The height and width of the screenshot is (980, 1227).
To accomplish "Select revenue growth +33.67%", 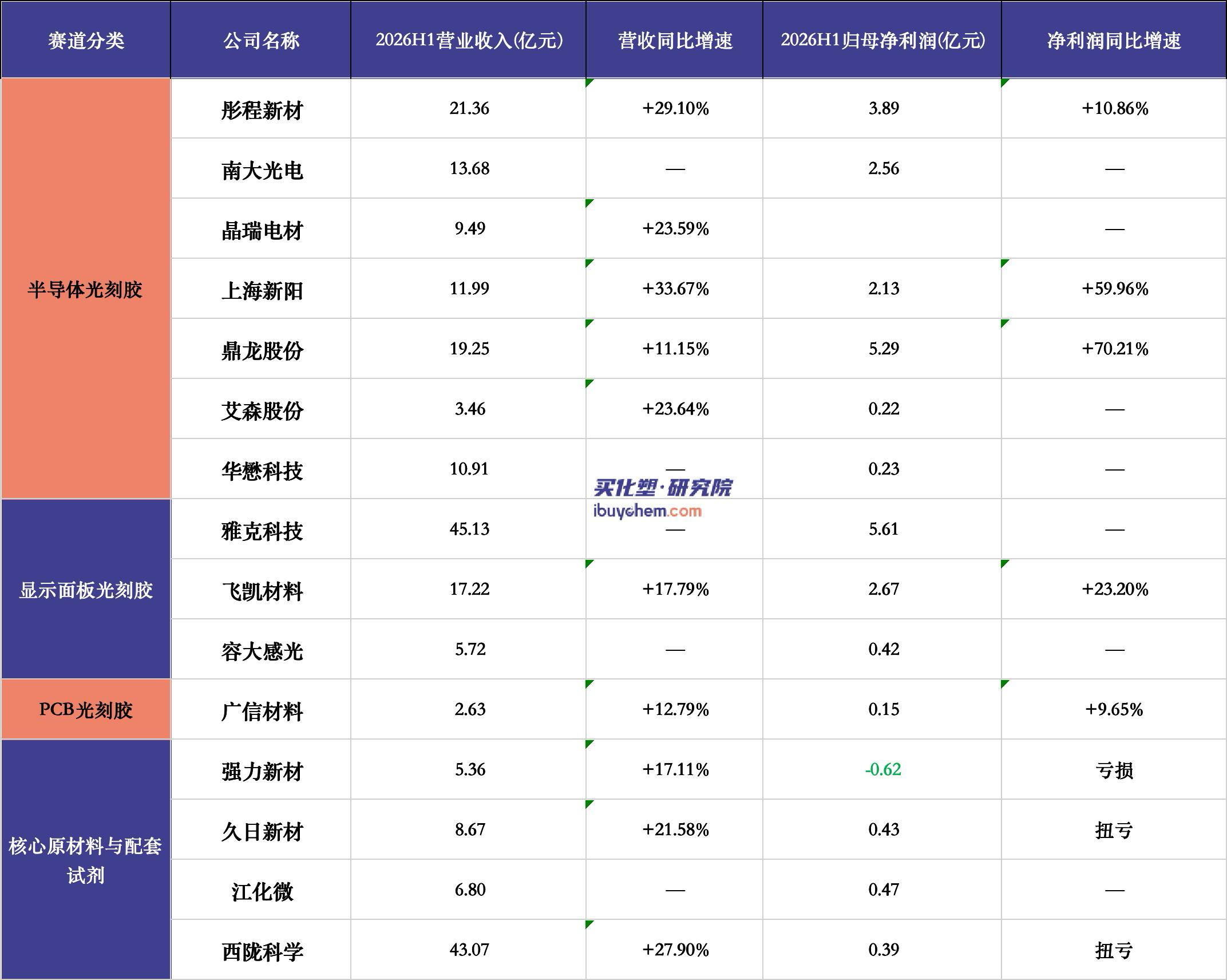I will click(675, 289).
